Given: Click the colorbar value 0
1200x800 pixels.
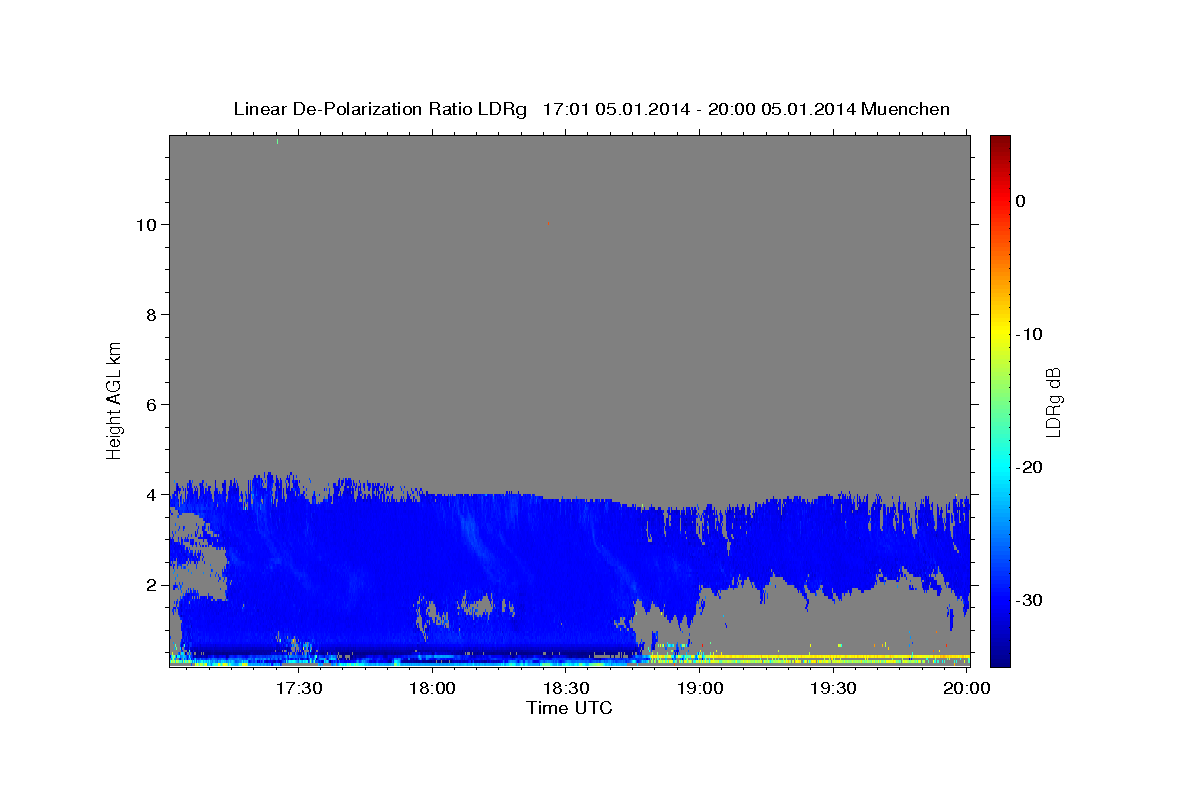Looking at the screenshot, I should click(x=1020, y=201).
